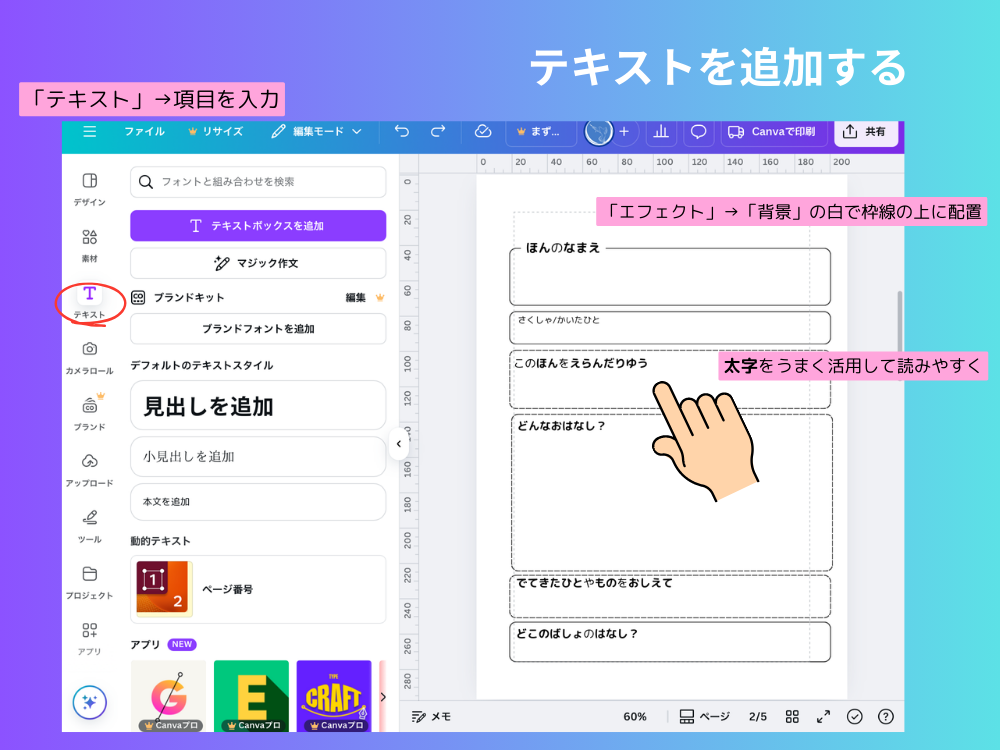The width and height of the screenshot is (1000, 750).
Task: Open the 素材 (Elements) panel
Action: click(90, 239)
